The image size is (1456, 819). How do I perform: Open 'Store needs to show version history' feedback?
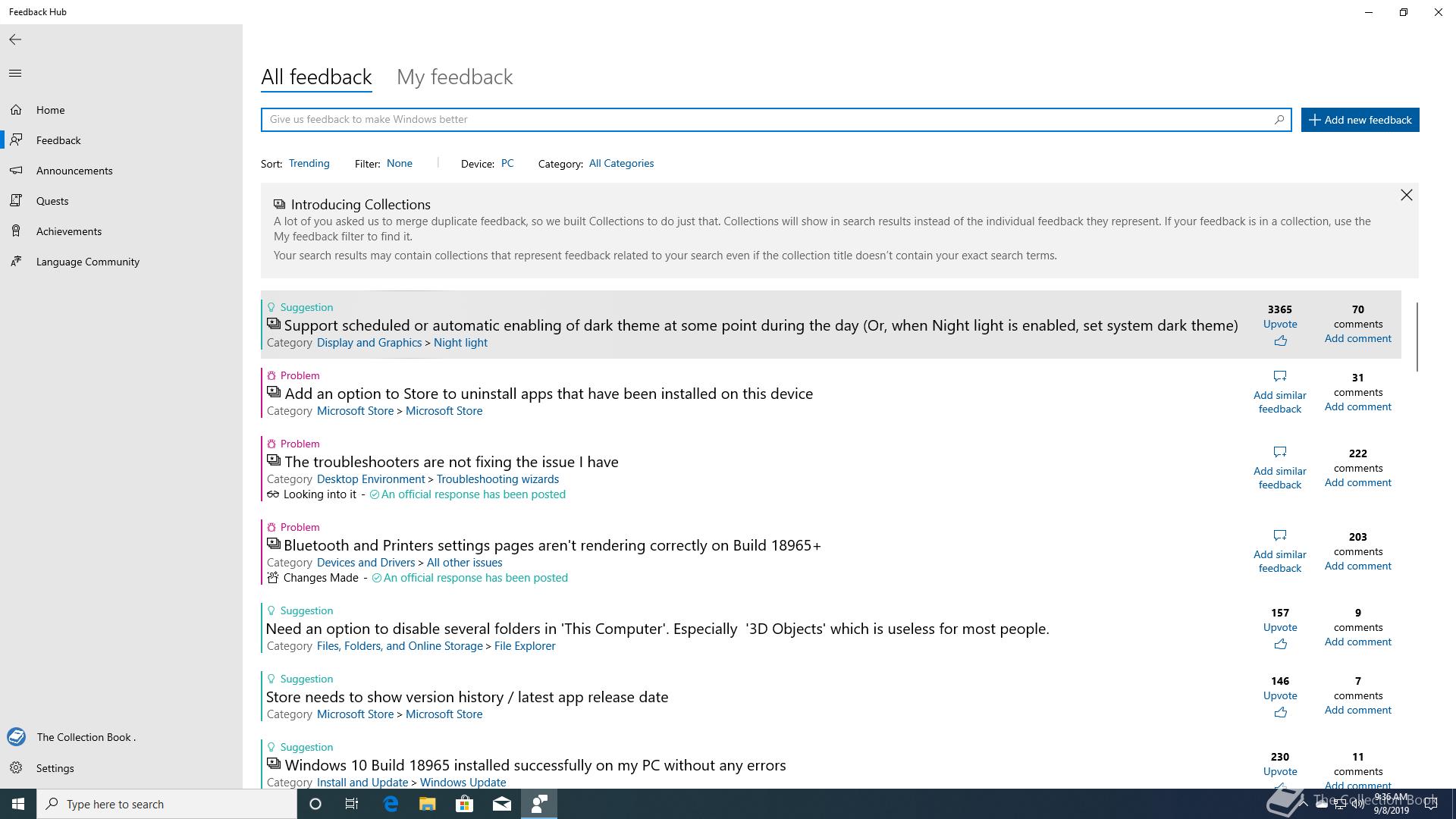coord(467,697)
